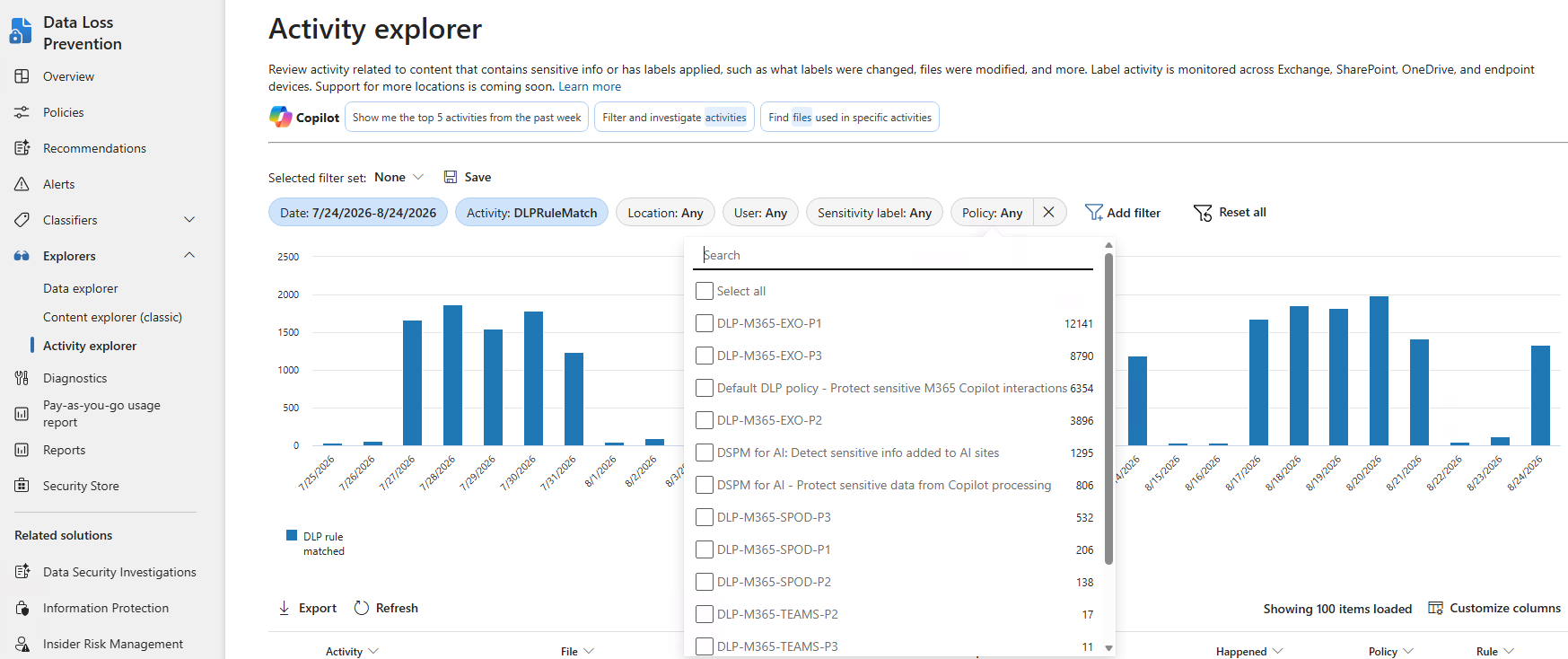
Task: Check the DLP-M365-SPOD-P2 checkbox
Action: 705,582
